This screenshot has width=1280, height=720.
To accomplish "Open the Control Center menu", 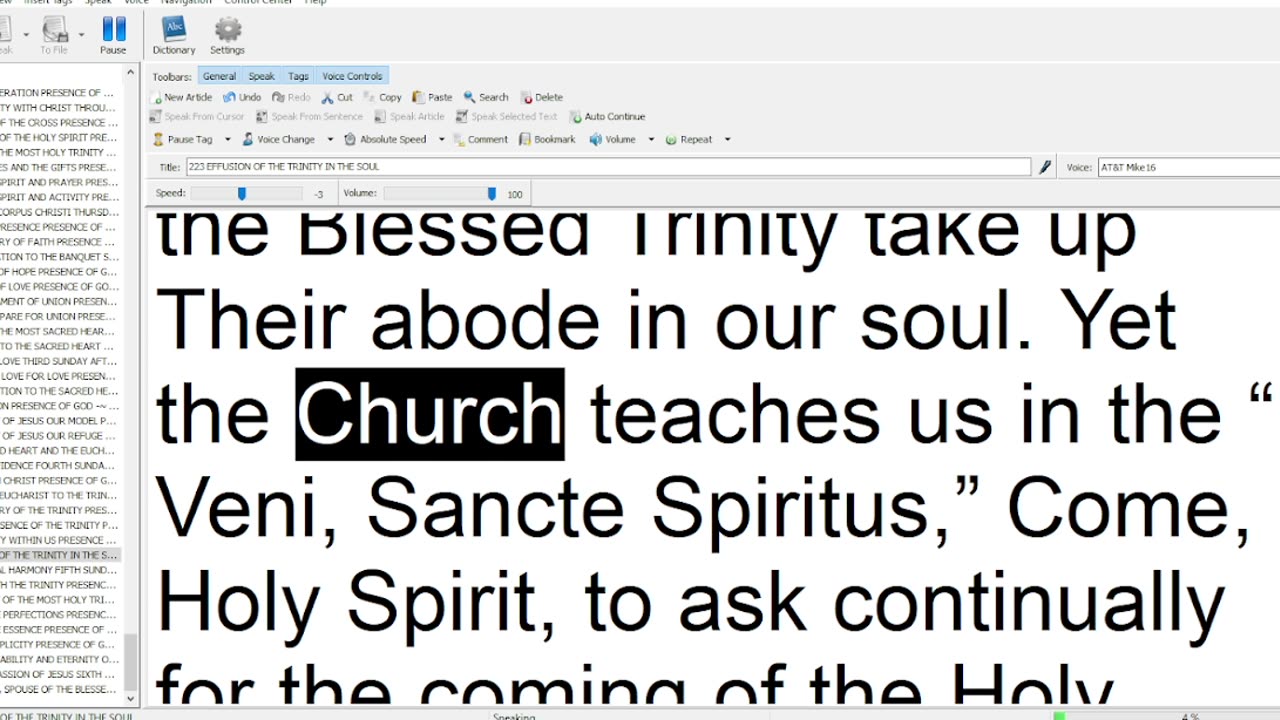I will (x=260, y=2).
